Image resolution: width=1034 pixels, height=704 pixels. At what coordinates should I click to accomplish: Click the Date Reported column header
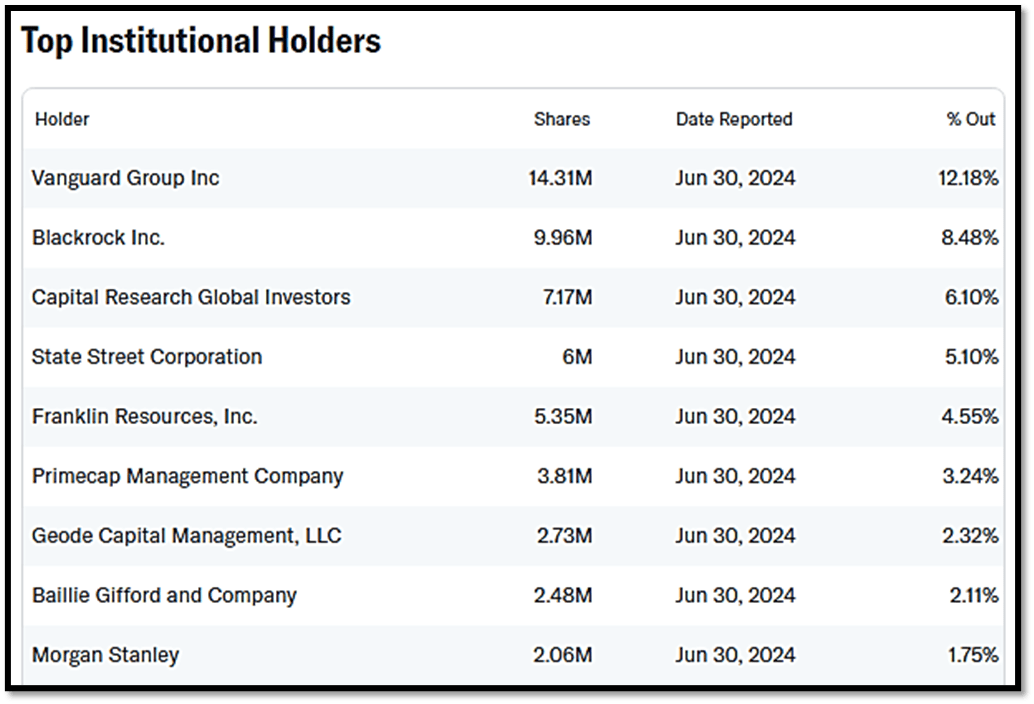pos(734,119)
